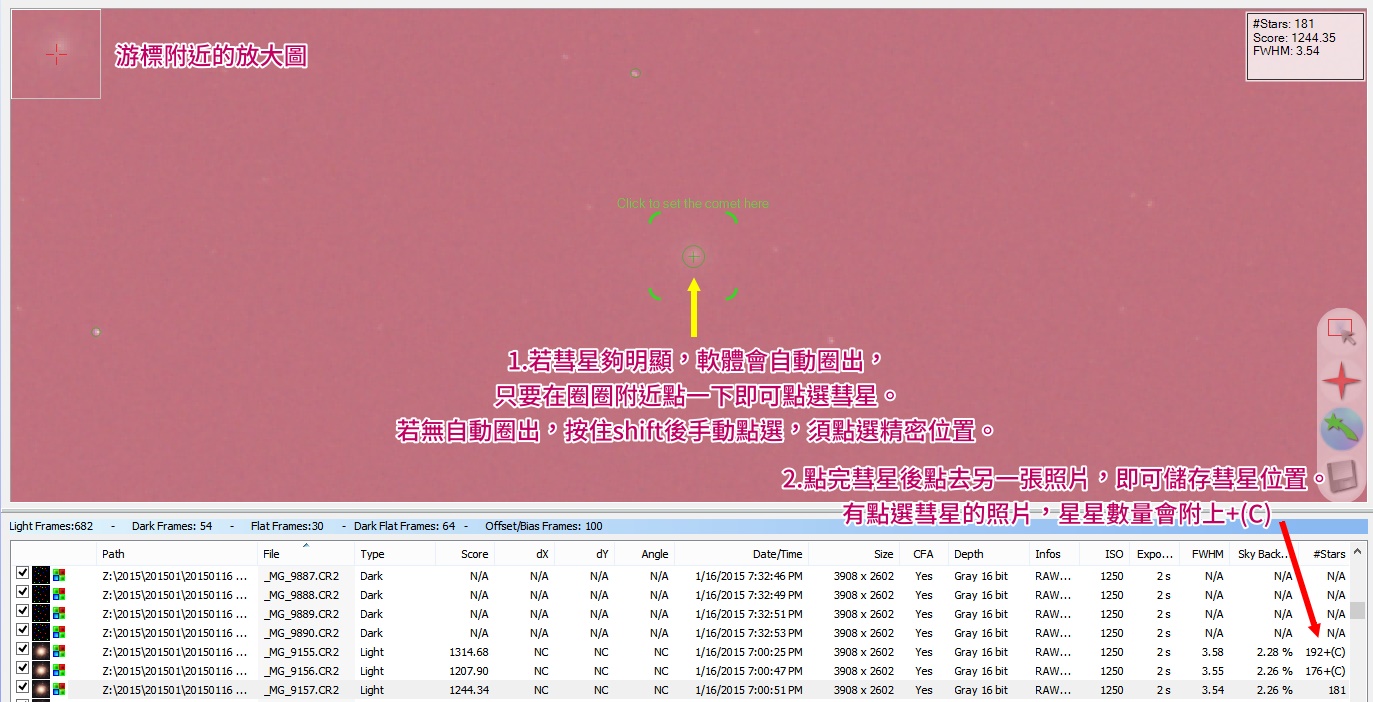Click the RGB color icon for _MG_9156.CR2
The image size is (1373, 702).
pos(60,671)
